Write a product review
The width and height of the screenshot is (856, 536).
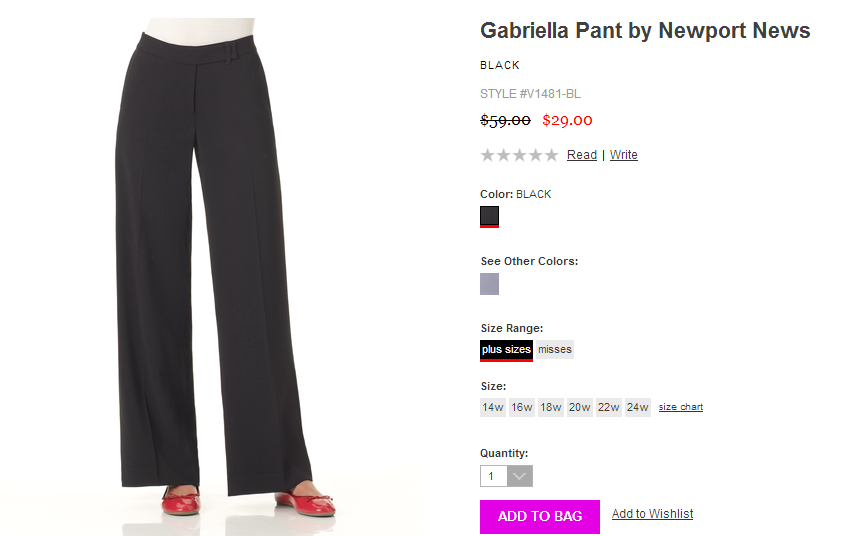coord(623,155)
